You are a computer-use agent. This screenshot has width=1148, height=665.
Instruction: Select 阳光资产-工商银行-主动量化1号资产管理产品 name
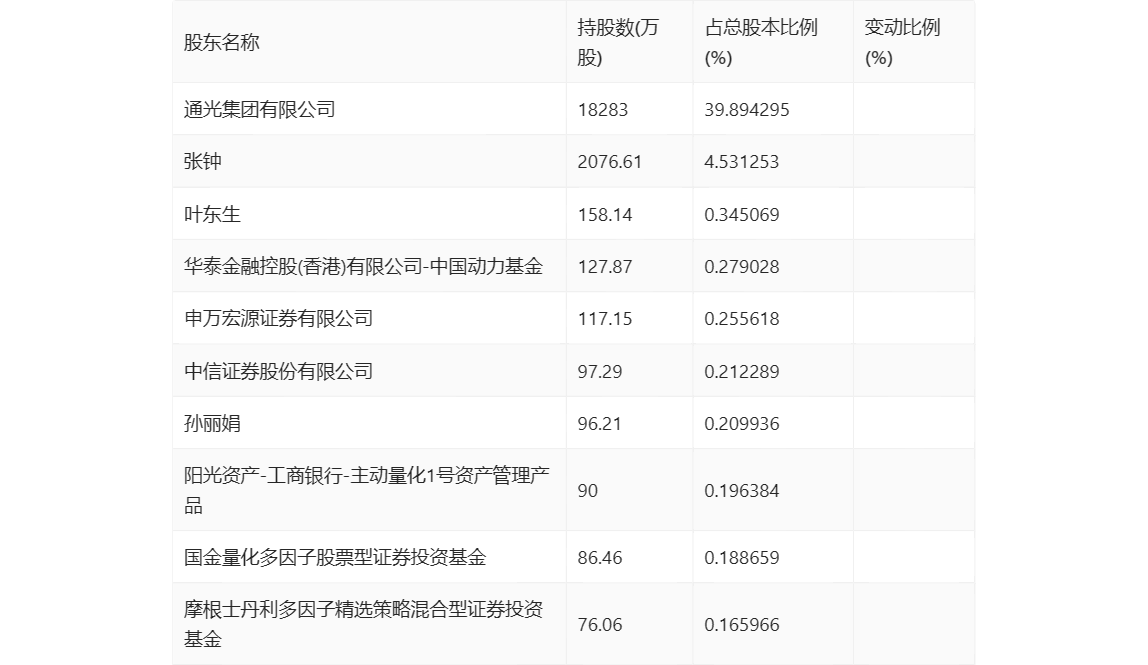click(x=367, y=490)
